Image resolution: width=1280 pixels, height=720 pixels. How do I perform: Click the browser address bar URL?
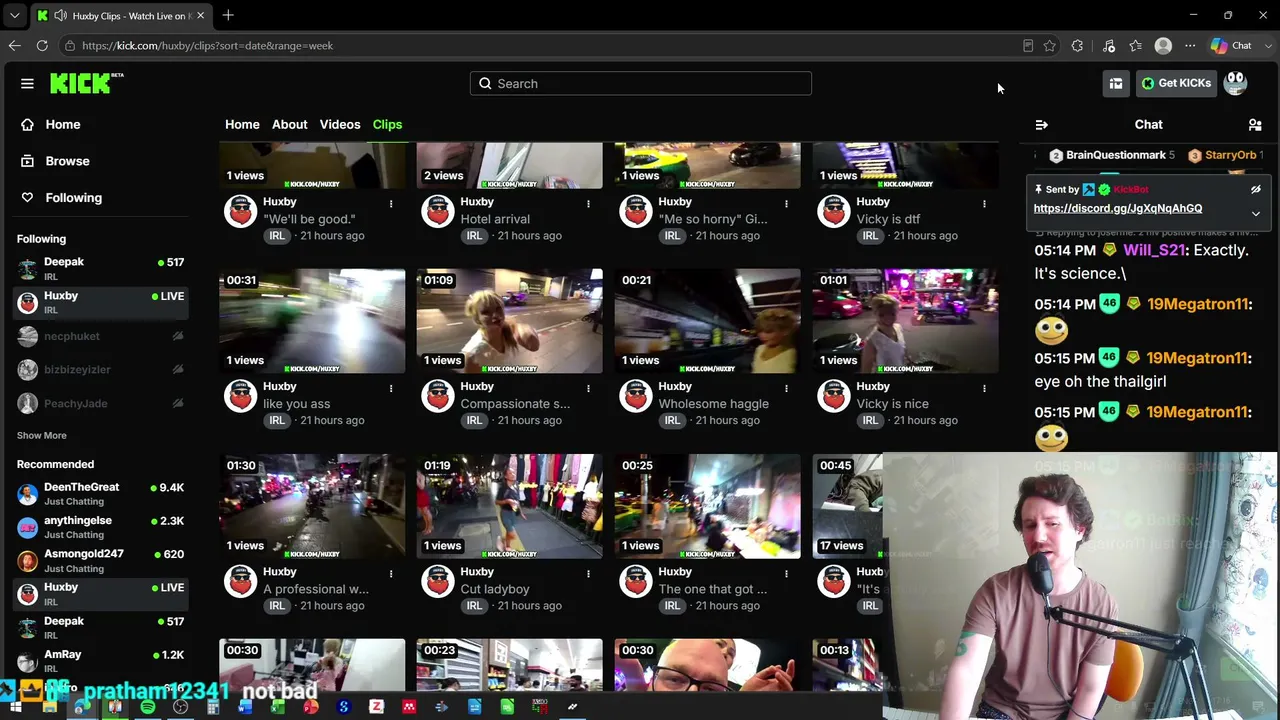click(207, 46)
